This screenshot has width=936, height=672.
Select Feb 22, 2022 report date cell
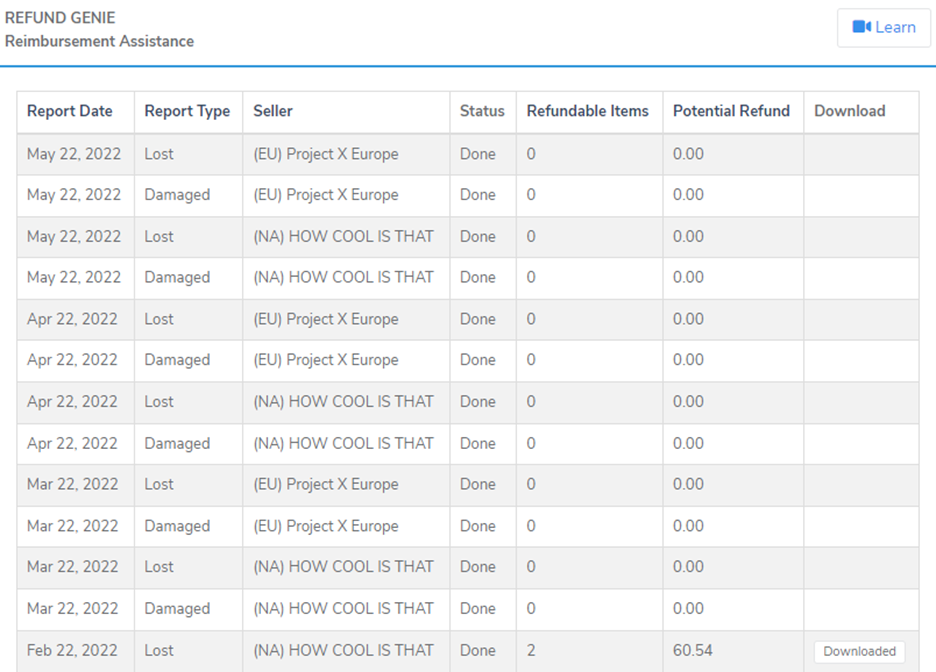[72, 650]
